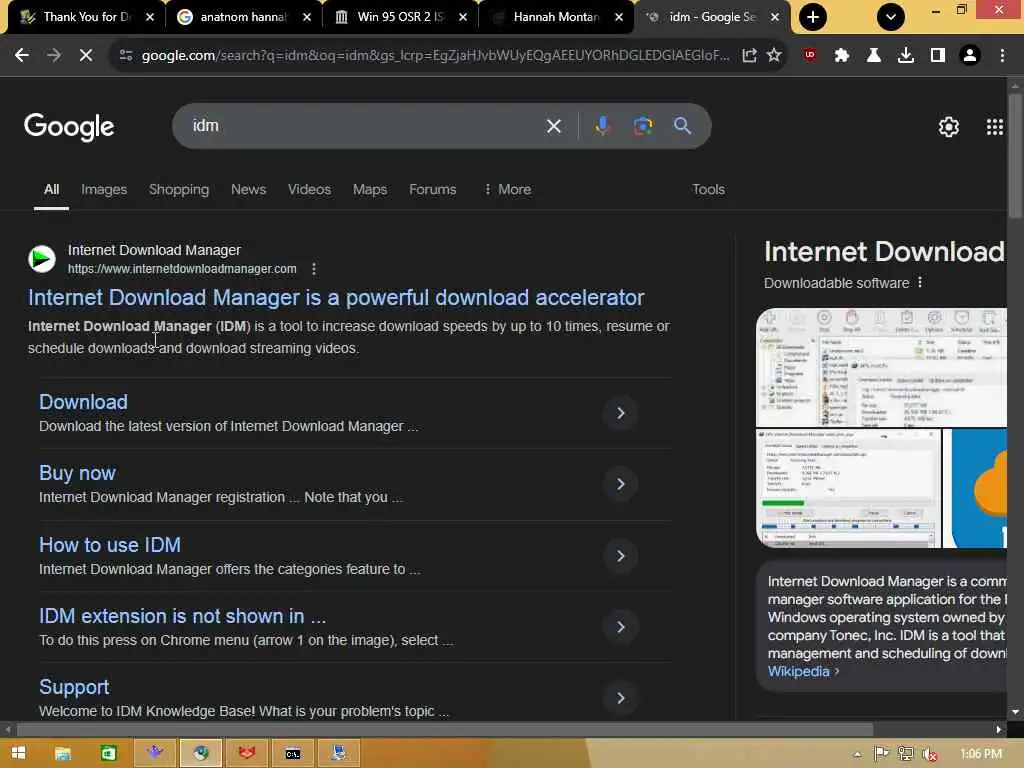
Task: Open the Windows Start menu
Action: [18, 753]
